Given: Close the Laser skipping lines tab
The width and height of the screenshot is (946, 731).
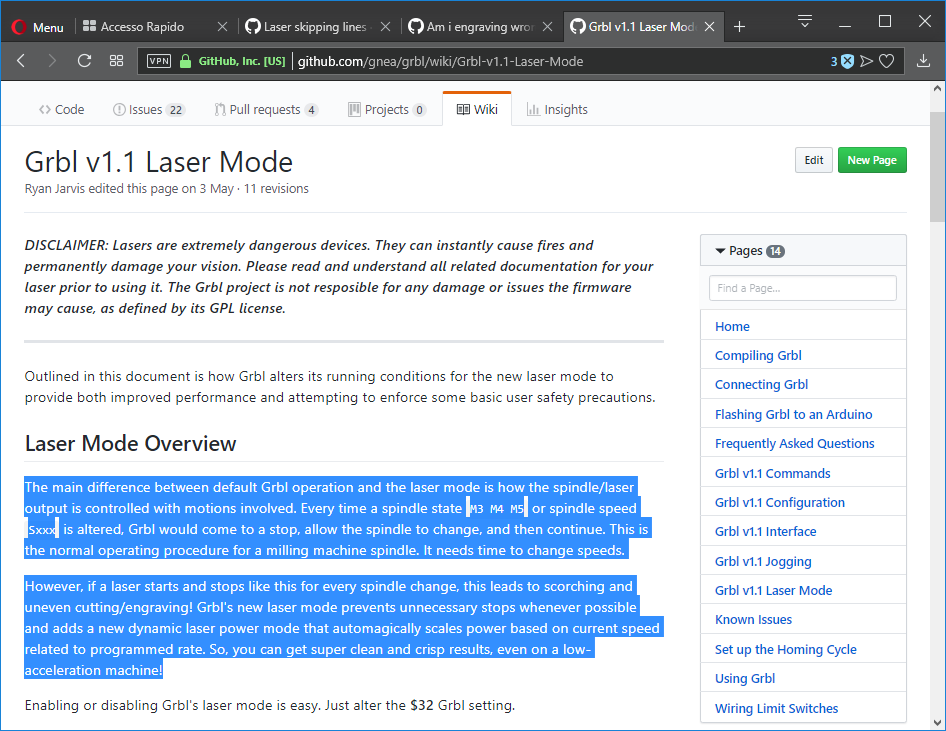Looking at the screenshot, I should (386, 27).
